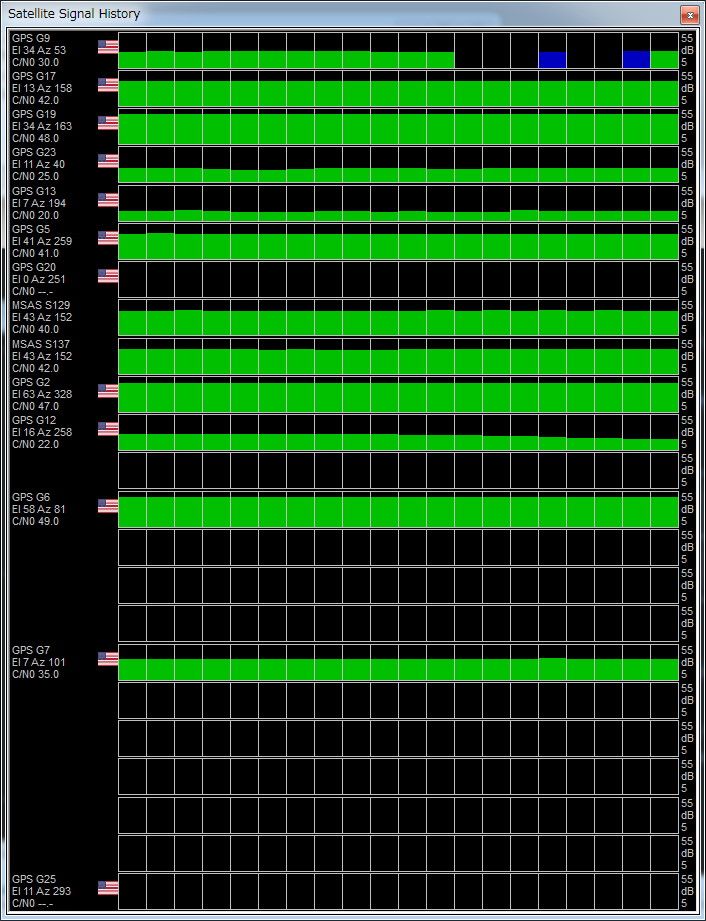
Task: Click the US flag icon beside GPS G2
Action: point(108,391)
